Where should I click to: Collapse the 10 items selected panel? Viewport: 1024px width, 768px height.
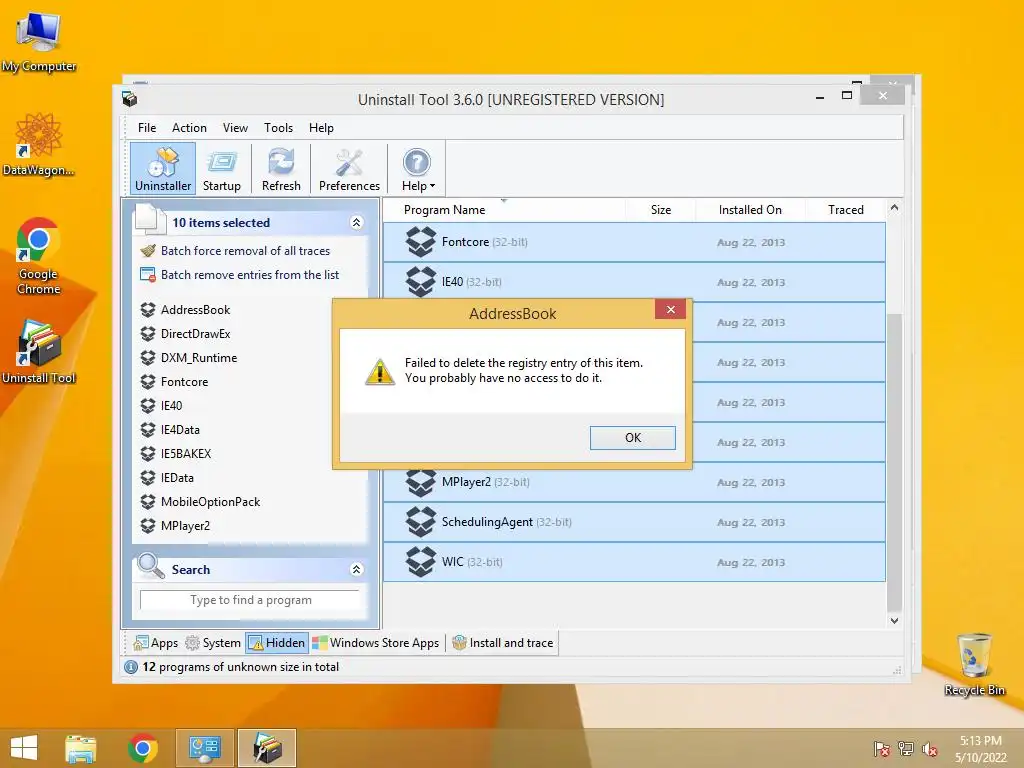[x=356, y=223]
